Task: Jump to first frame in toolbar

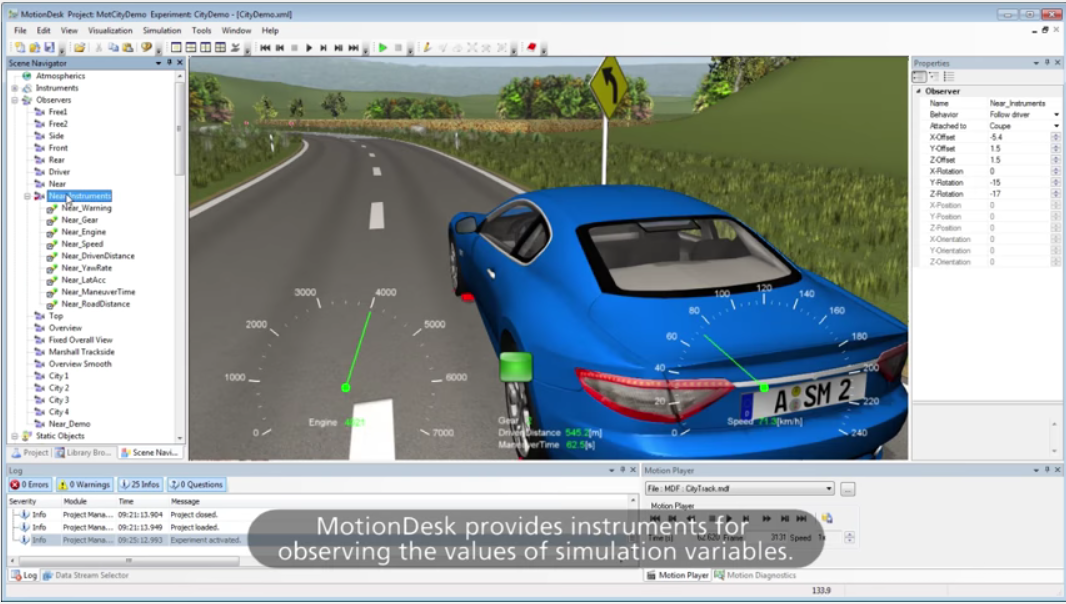Action: (x=265, y=48)
